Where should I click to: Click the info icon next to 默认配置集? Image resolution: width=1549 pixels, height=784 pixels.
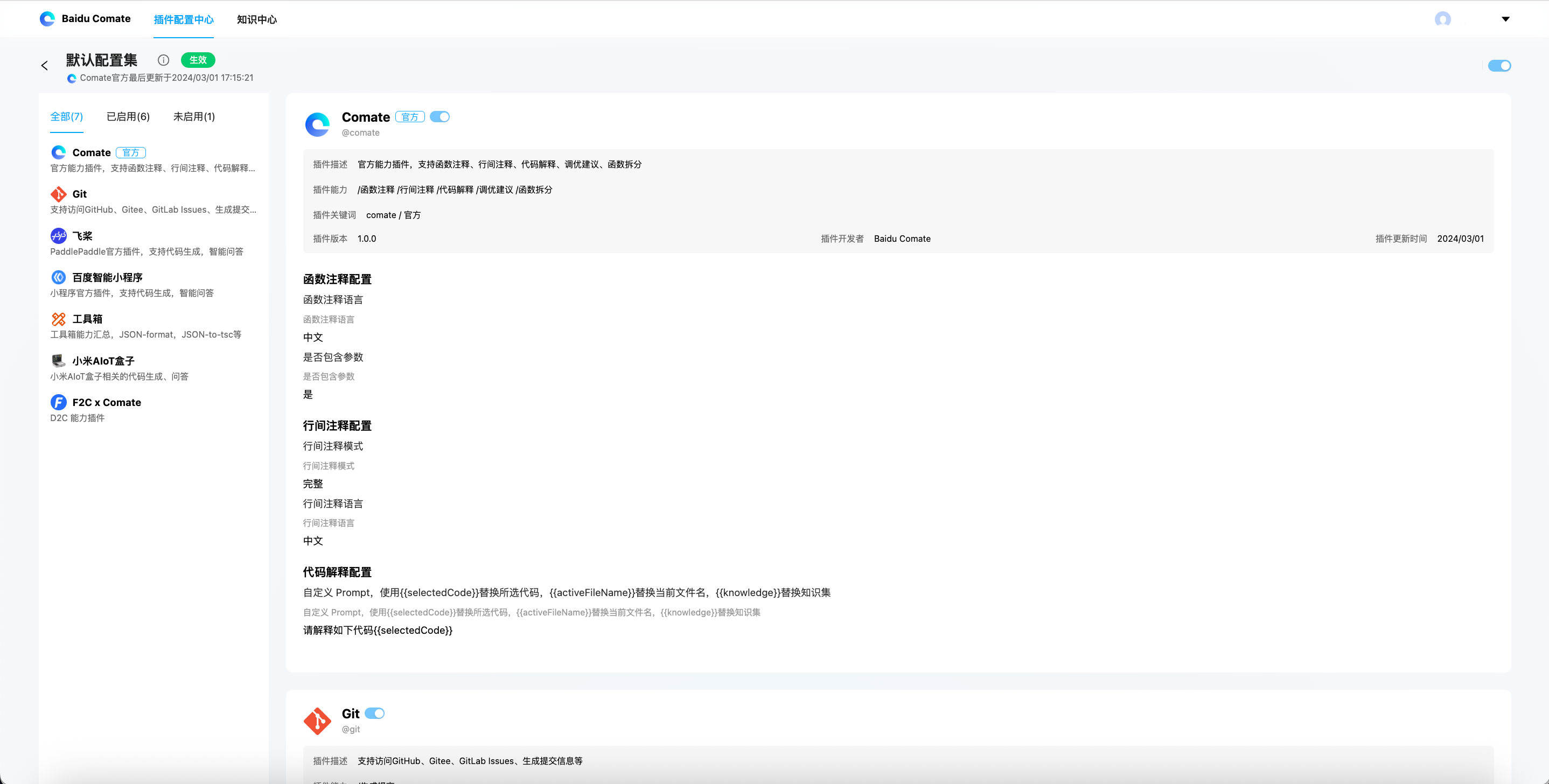tap(164, 60)
